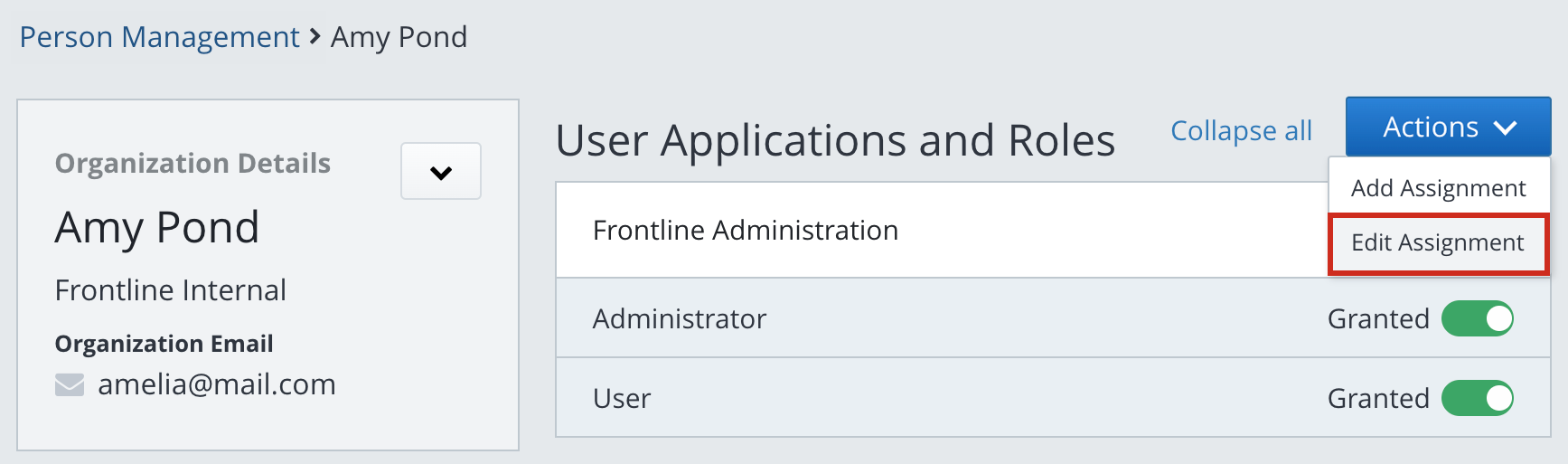Screen dimensions: 1568x464
Task: Click the breadcrumb separator chevron icon
Action: (x=315, y=37)
